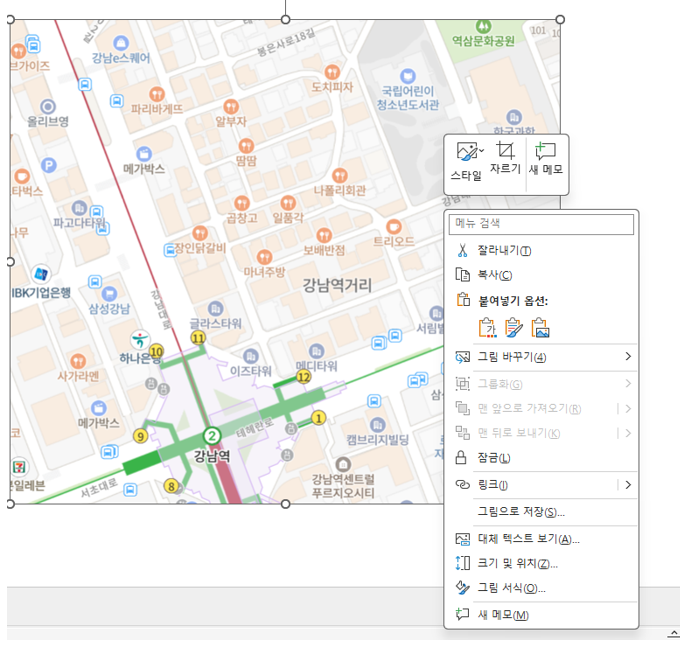
Task: Open Change Picture (그림 바꾸기) submenu
Action: 541,357
